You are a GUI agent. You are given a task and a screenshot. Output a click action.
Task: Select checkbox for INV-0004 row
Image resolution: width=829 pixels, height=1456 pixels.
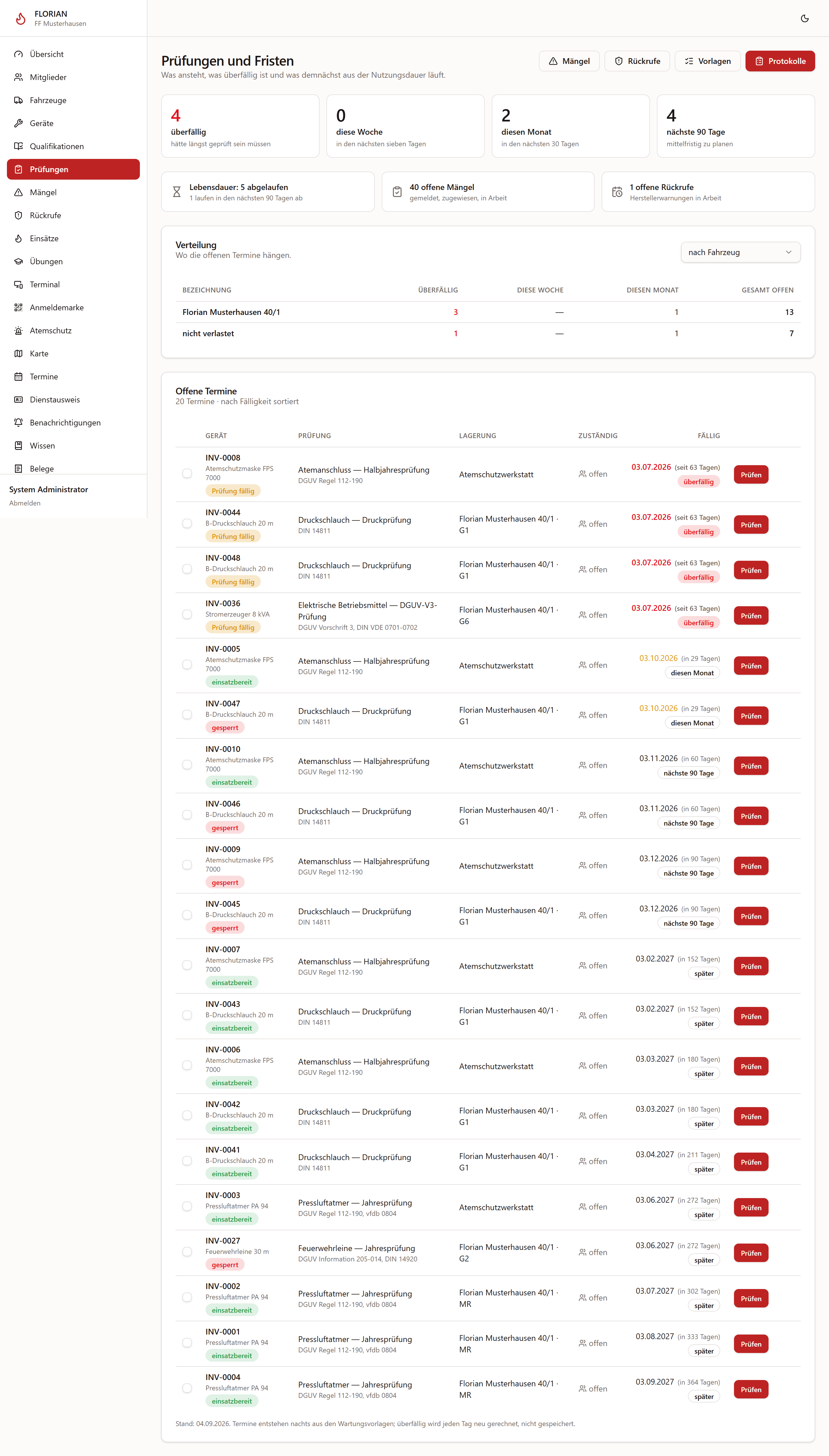click(x=187, y=1389)
